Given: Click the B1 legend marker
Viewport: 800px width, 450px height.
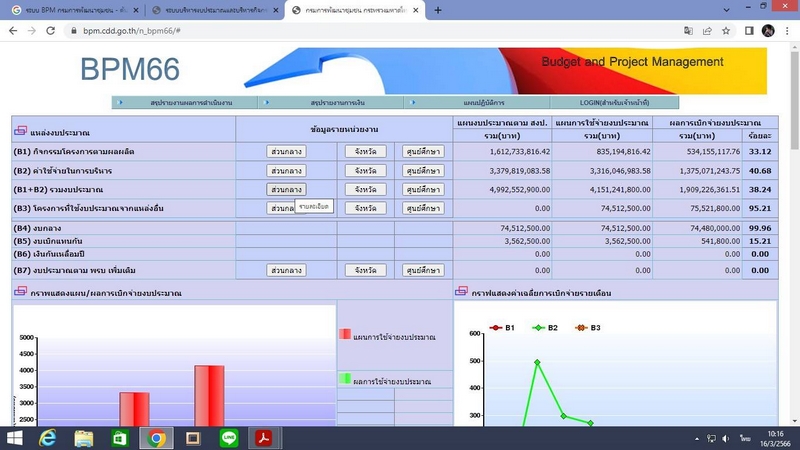Looking at the screenshot, I should coord(495,328).
